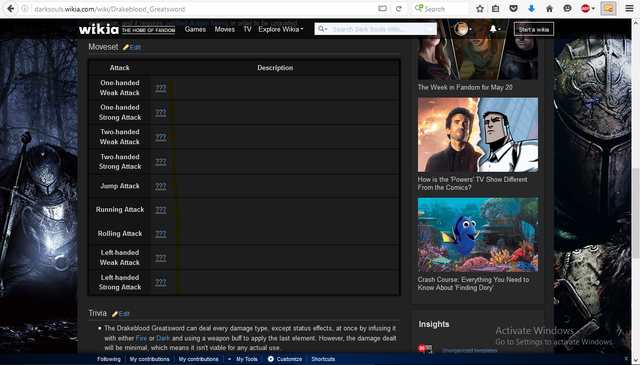
Task: Open the Powers TV show article thumbnail
Action: (x=478, y=135)
